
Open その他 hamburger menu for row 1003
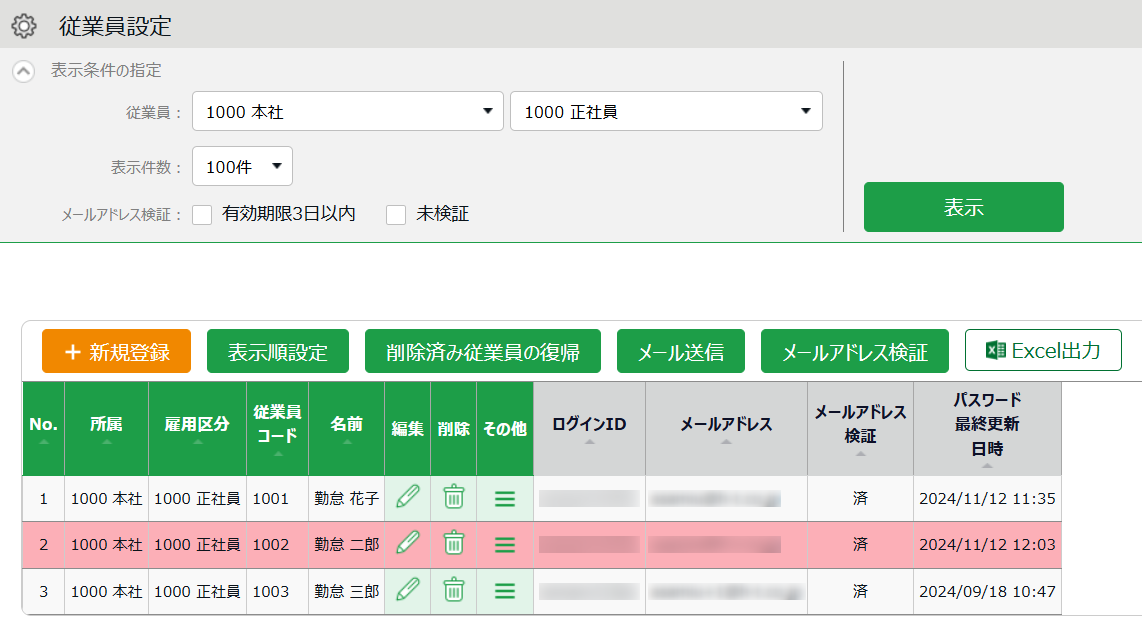[x=505, y=592]
